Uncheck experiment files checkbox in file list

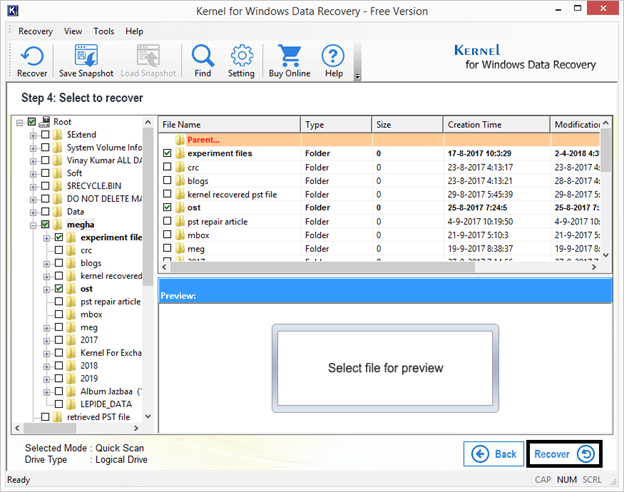pyautogui.click(x=167, y=153)
